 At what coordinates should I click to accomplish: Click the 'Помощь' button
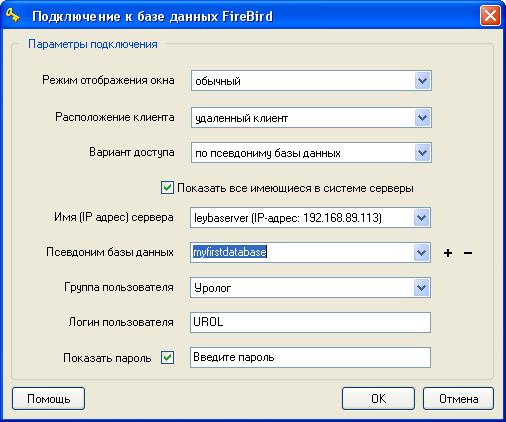tap(49, 398)
